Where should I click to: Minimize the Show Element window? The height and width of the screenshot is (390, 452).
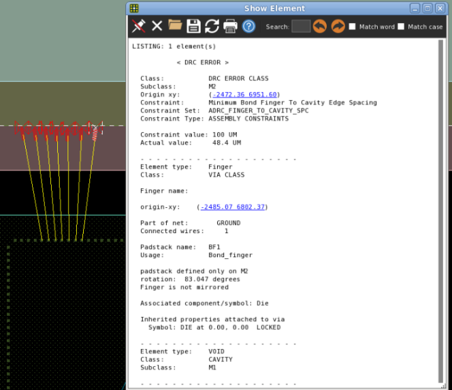pyautogui.click(x=415, y=8)
